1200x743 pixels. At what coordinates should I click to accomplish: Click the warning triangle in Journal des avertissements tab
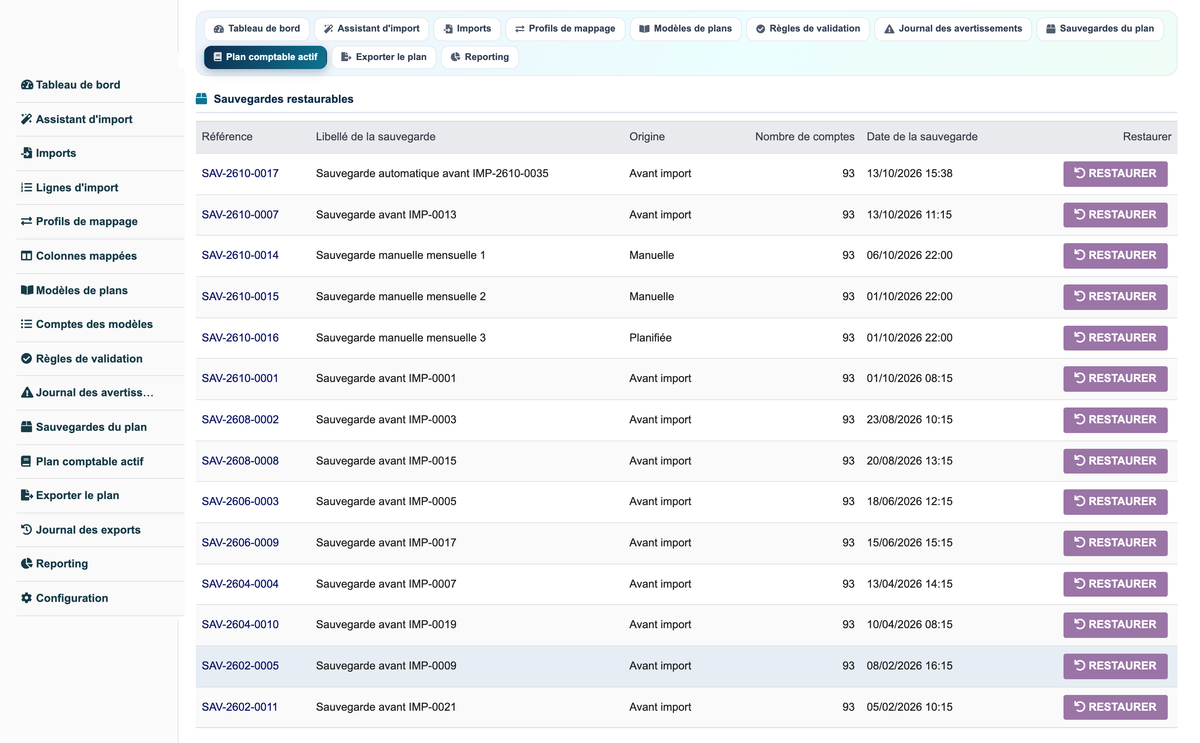pos(889,29)
